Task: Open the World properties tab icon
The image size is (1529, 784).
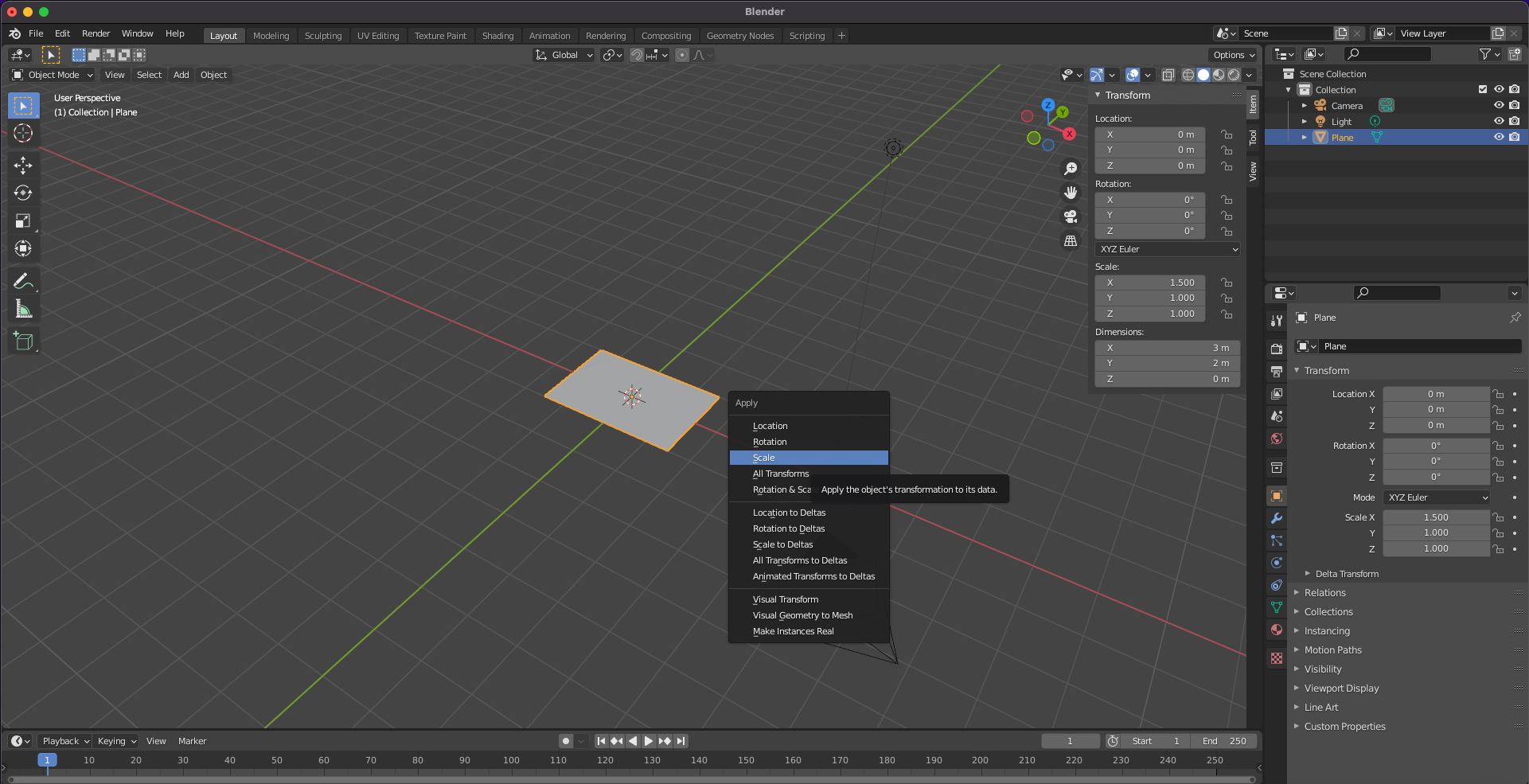Action: coord(1277,439)
